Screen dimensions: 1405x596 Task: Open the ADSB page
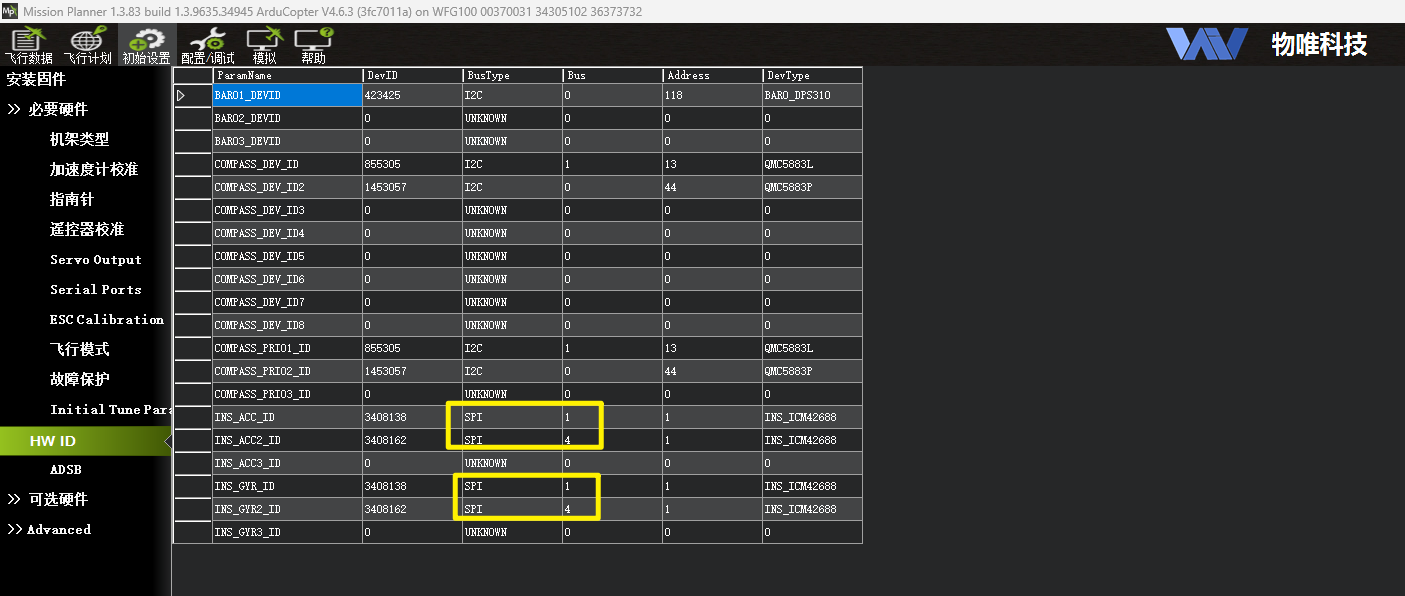[66, 469]
